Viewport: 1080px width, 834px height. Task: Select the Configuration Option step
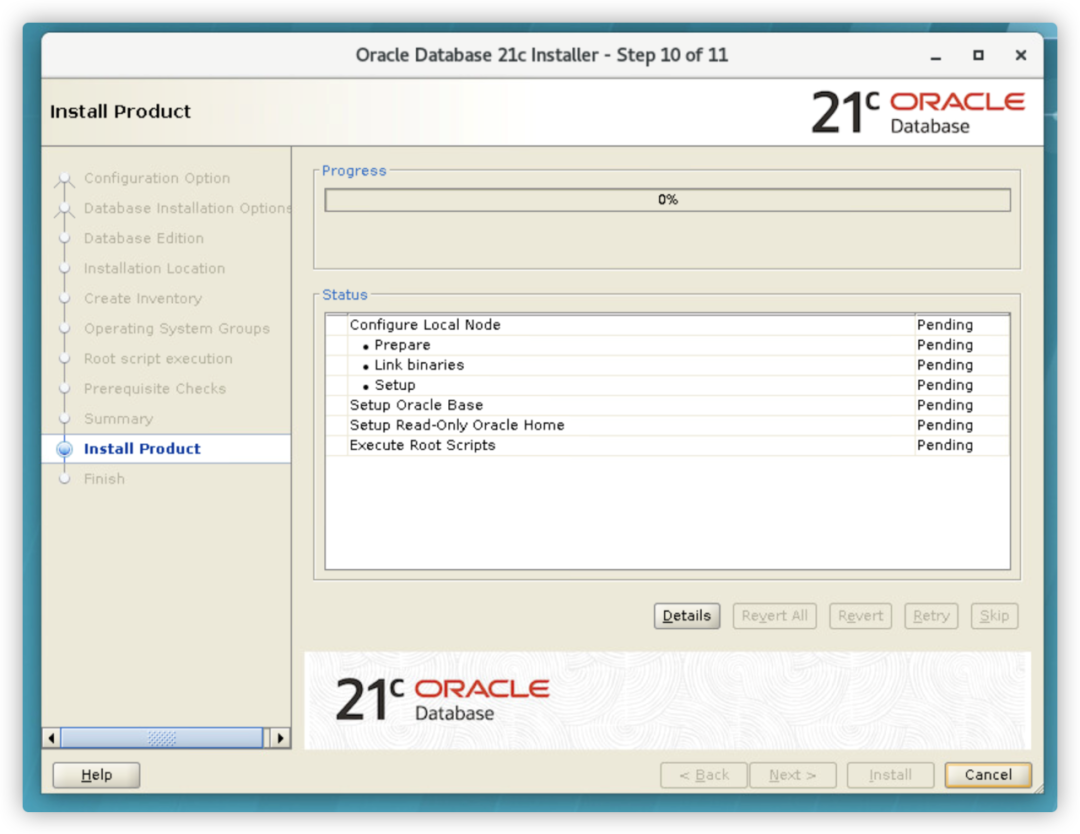click(157, 178)
